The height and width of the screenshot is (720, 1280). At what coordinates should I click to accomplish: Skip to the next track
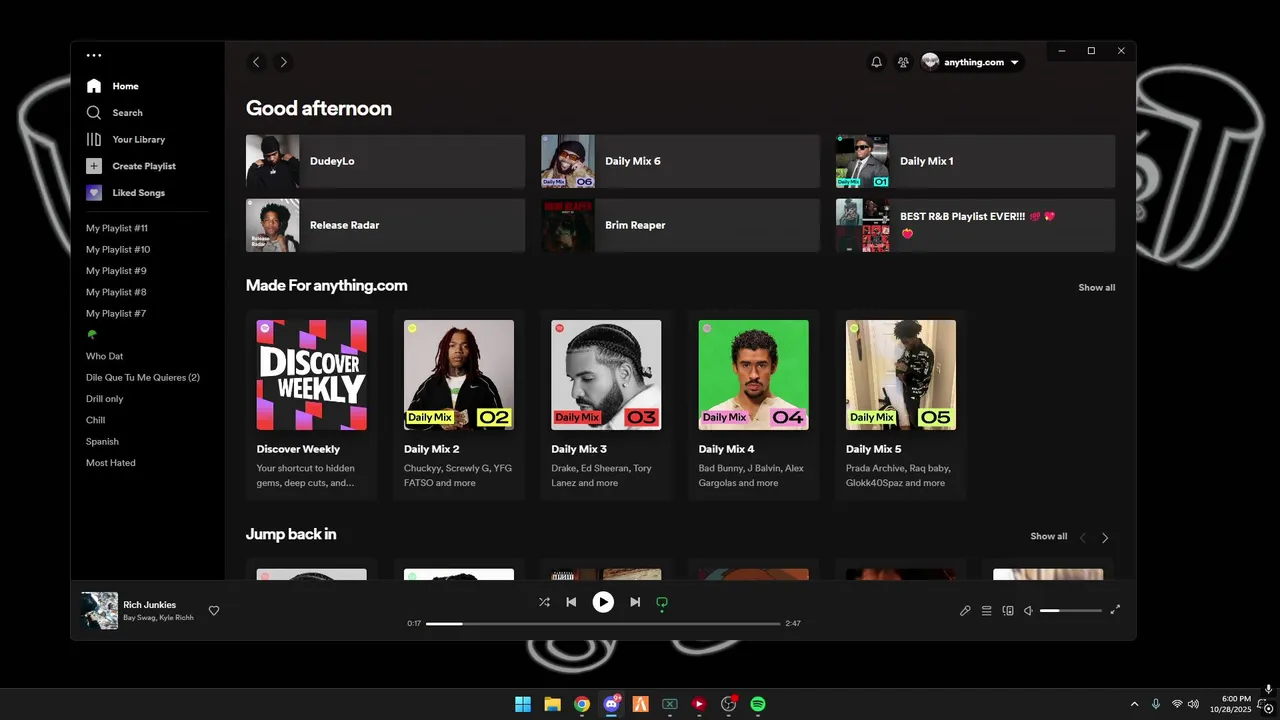[x=635, y=602]
